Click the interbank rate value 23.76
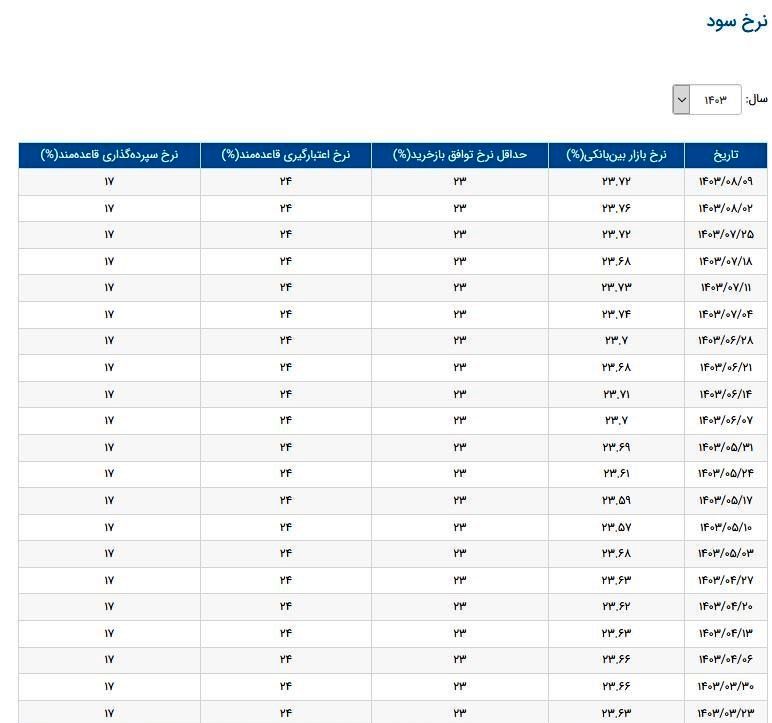Viewport: 772px width, 723px height. (616, 208)
